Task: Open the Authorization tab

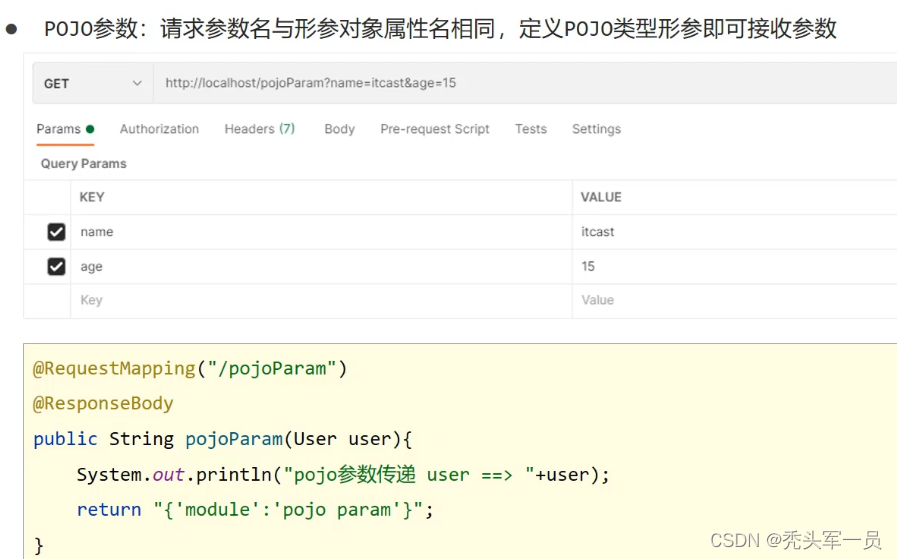Action: [159, 129]
